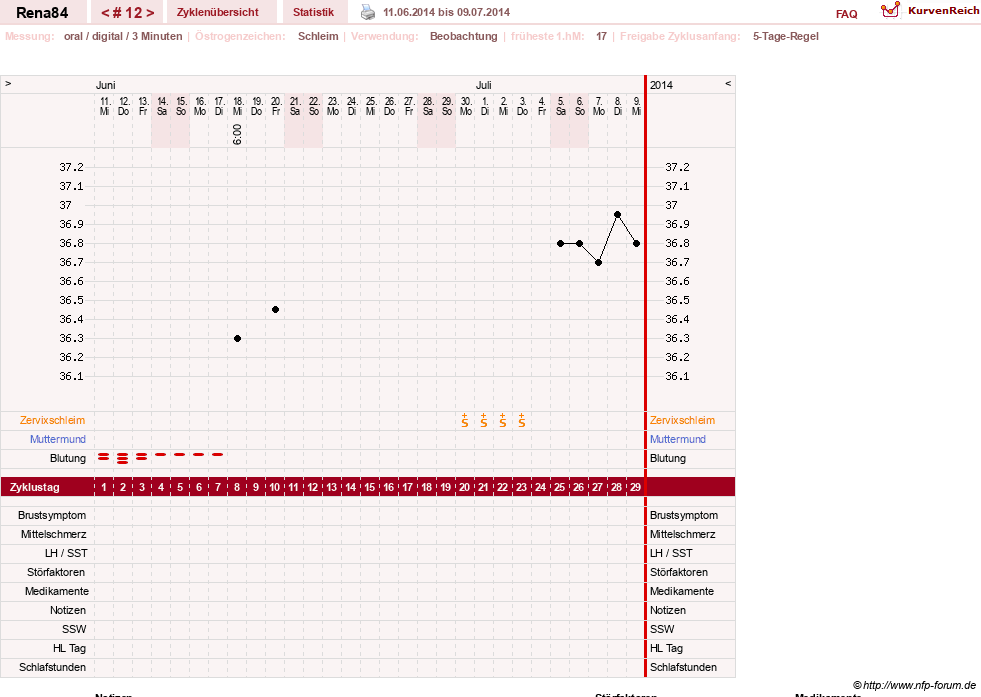Open the nfp-forum.de link

(x=914, y=685)
